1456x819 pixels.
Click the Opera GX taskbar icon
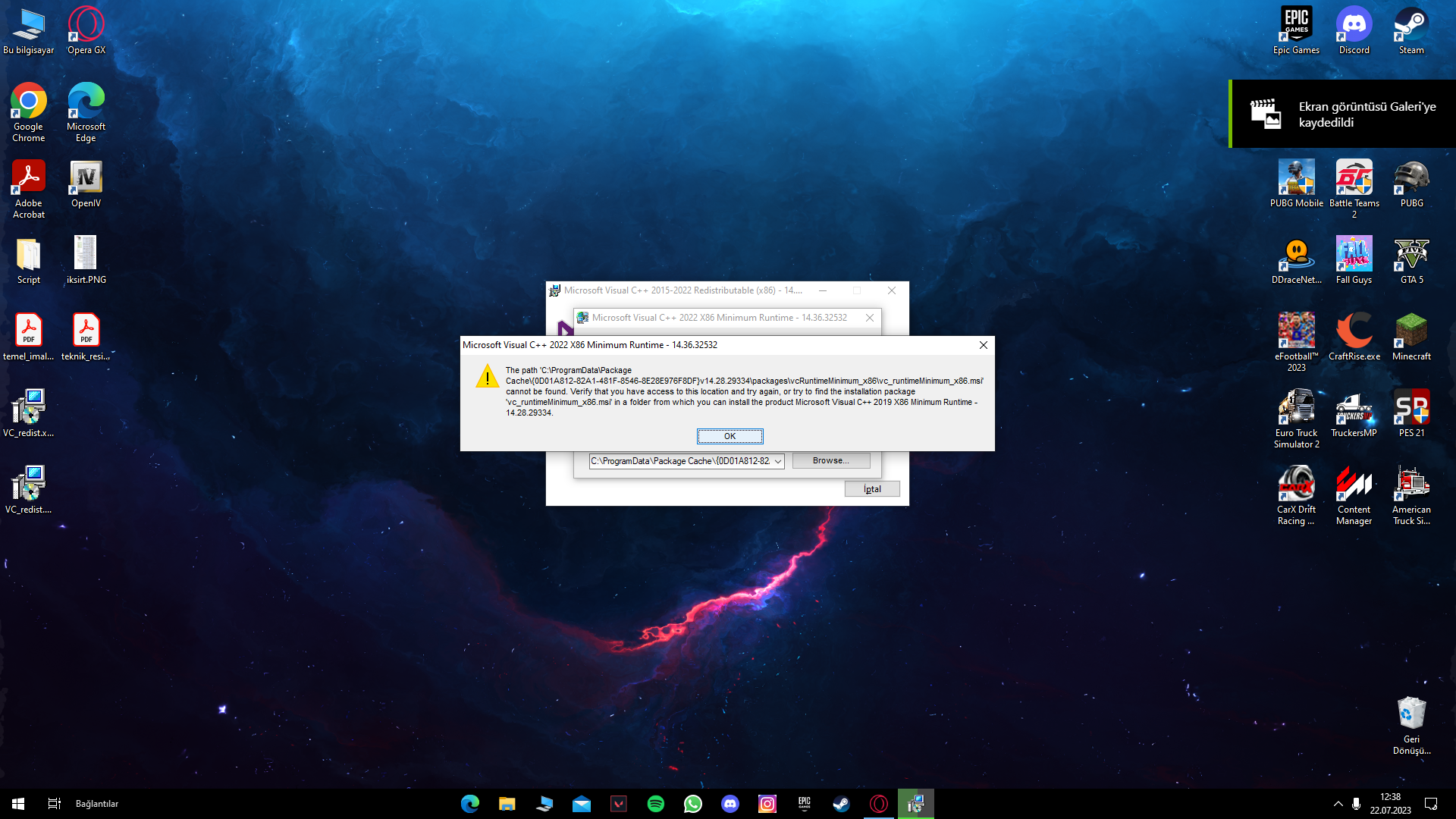tap(879, 804)
